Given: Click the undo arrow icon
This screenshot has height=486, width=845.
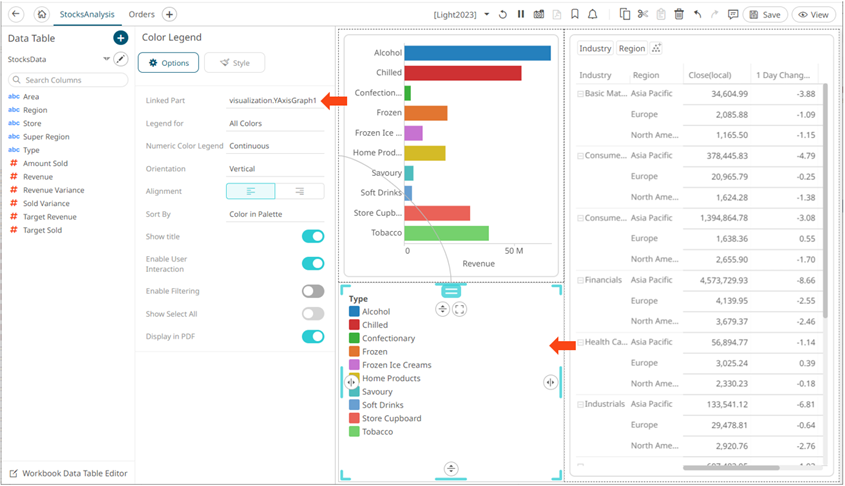Looking at the screenshot, I should click(697, 15).
